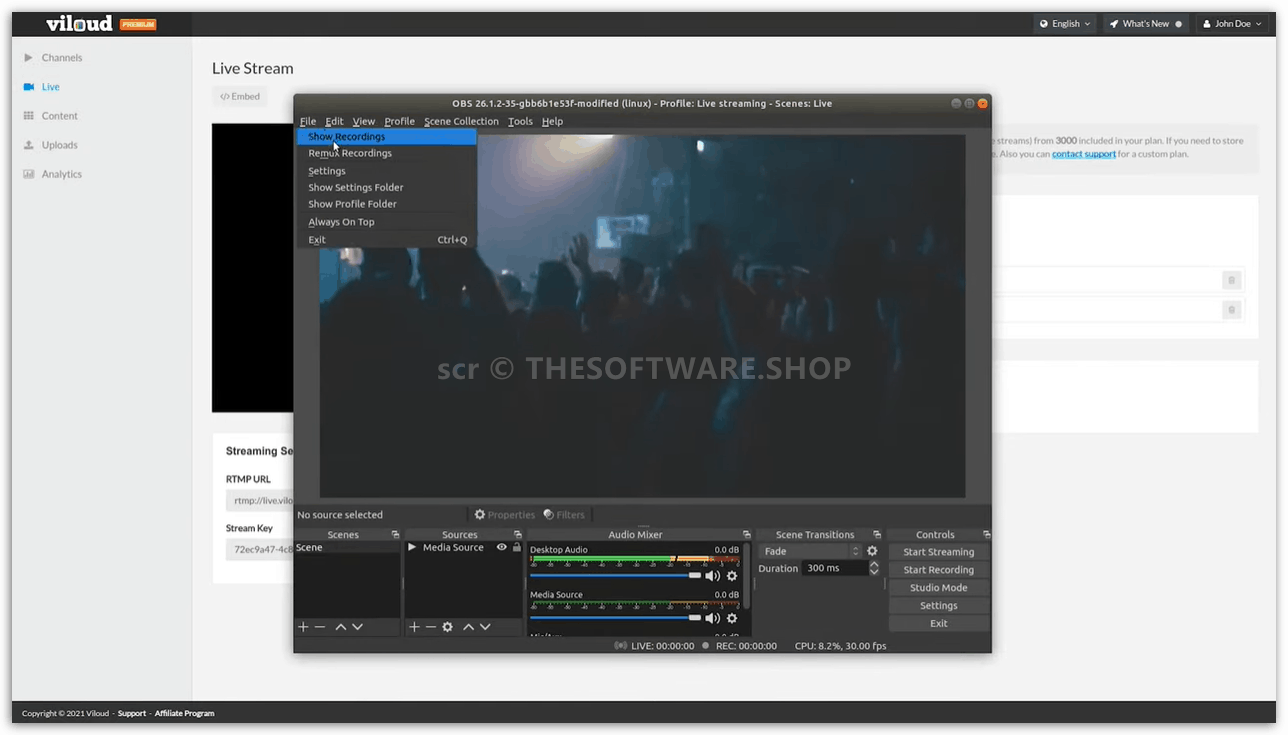1288x735 pixels.
Task: Open Desktop Audio gear settings in mixer
Action: click(732, 576)
